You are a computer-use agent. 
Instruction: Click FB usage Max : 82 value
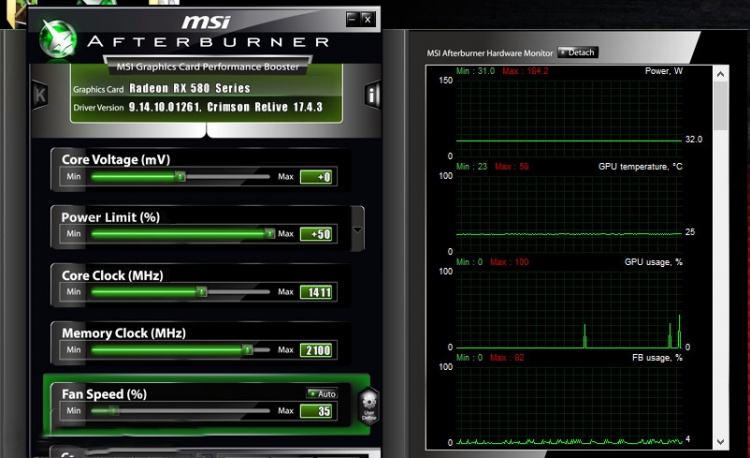click(507, 358)
